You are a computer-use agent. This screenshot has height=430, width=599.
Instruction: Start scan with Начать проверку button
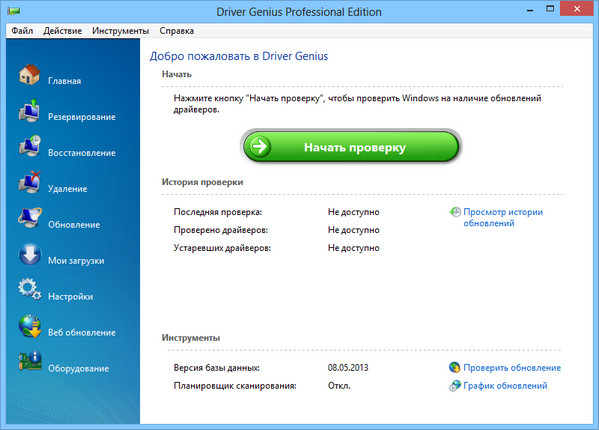pos(351,147)
